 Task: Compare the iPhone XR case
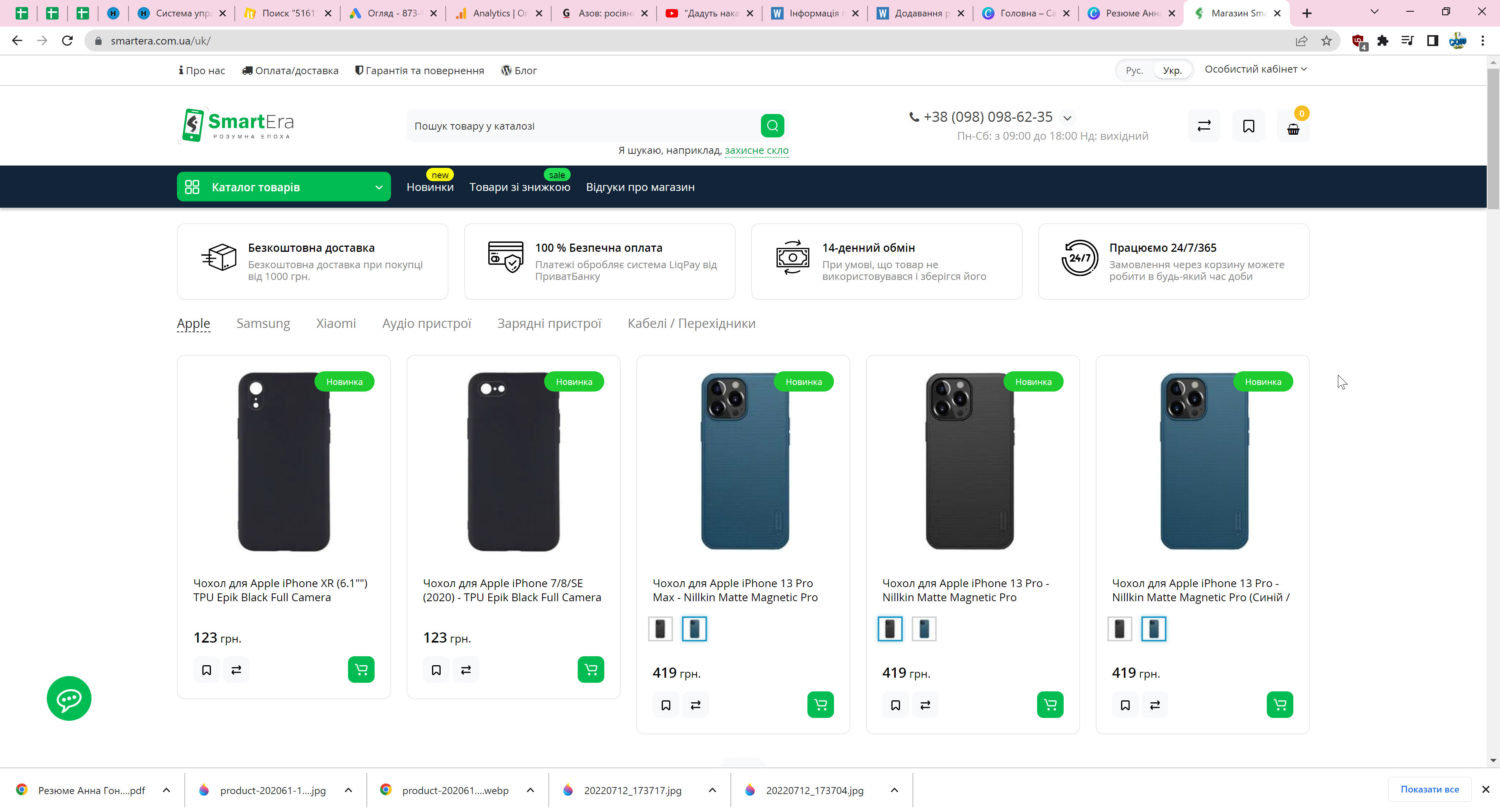(236, 670)
